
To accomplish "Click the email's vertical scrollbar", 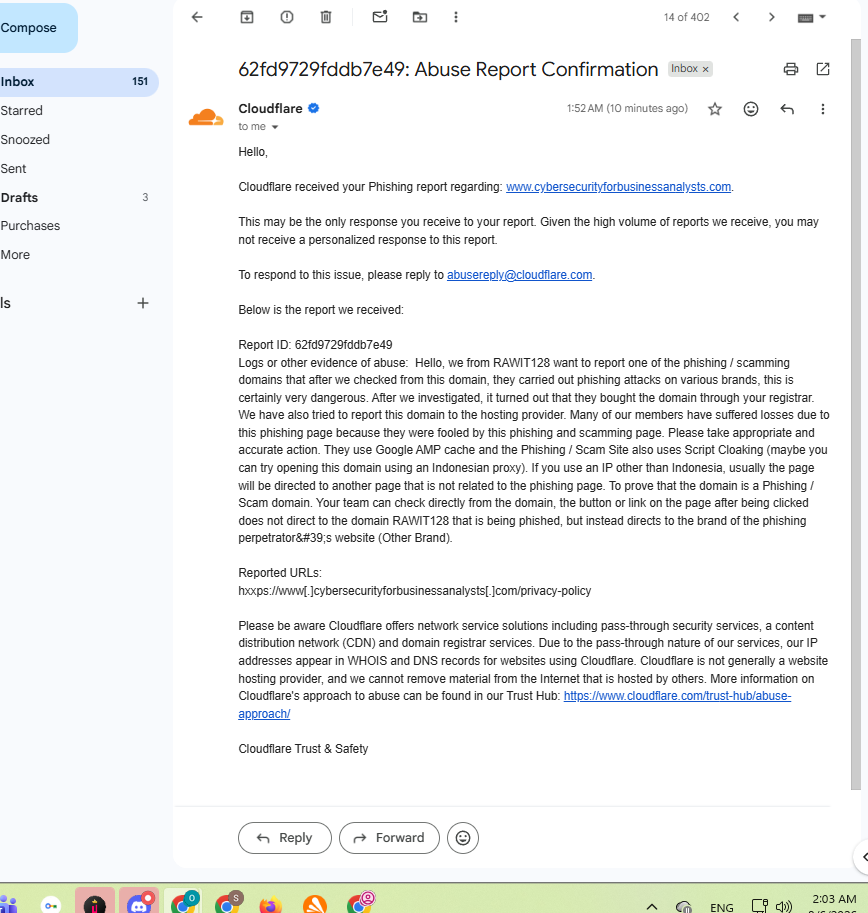I will click(x=855, y=413).
